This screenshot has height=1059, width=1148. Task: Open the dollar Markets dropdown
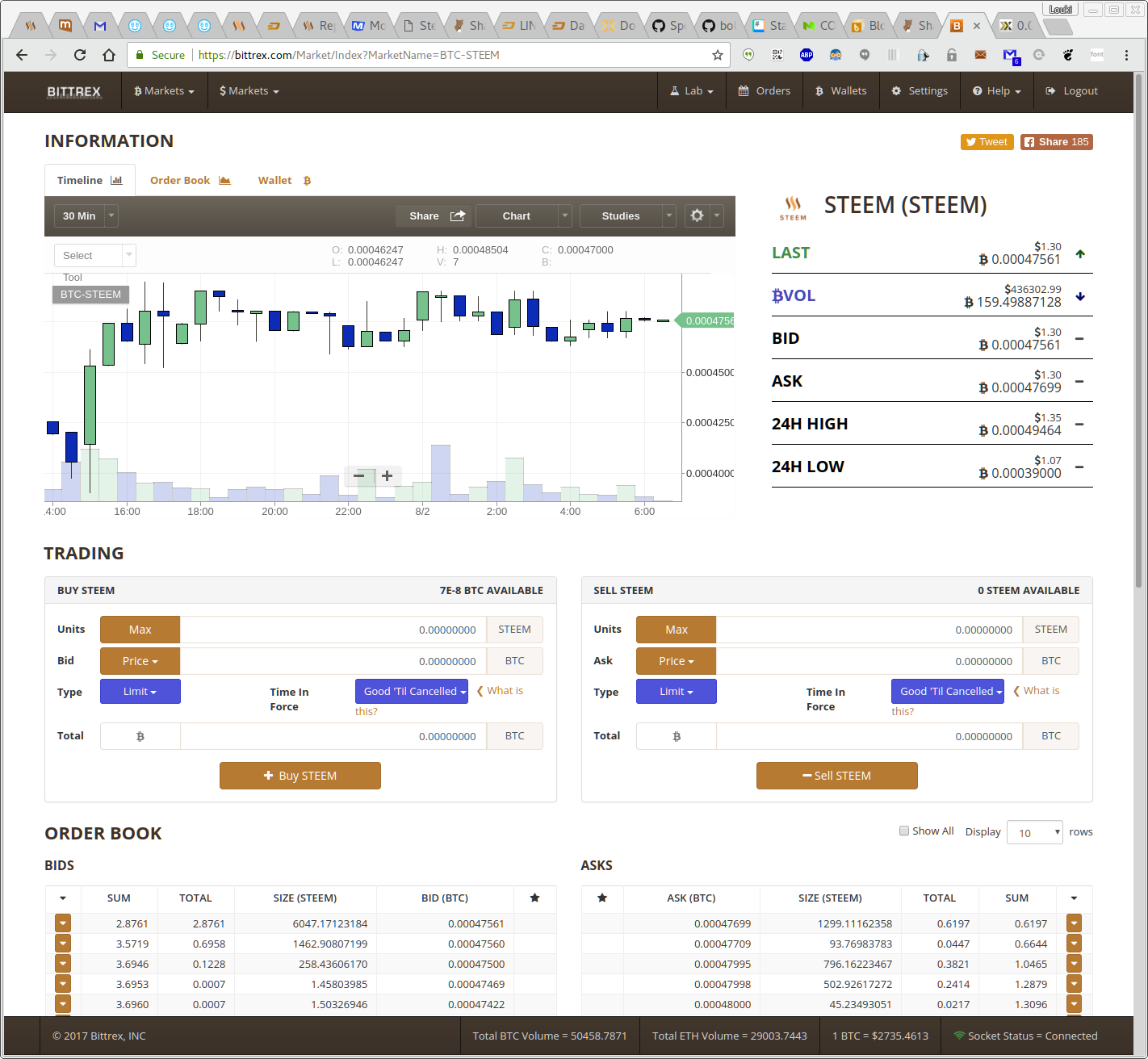coord(249,91)
